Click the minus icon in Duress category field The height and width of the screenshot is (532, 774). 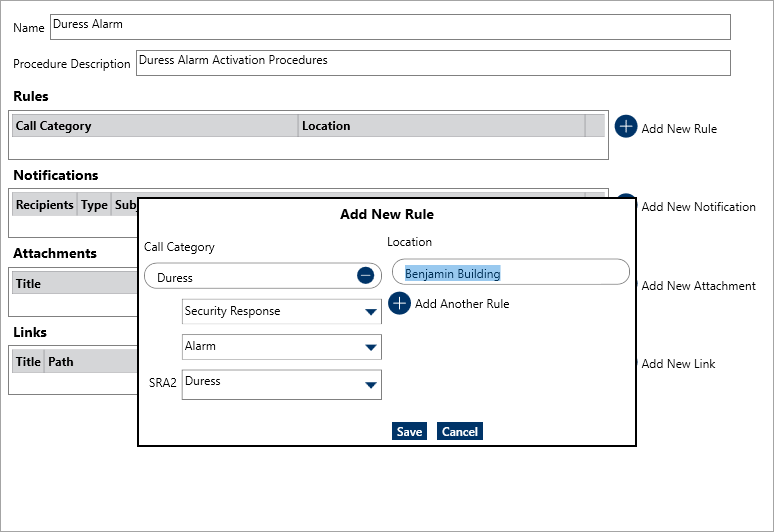(365, 276)
